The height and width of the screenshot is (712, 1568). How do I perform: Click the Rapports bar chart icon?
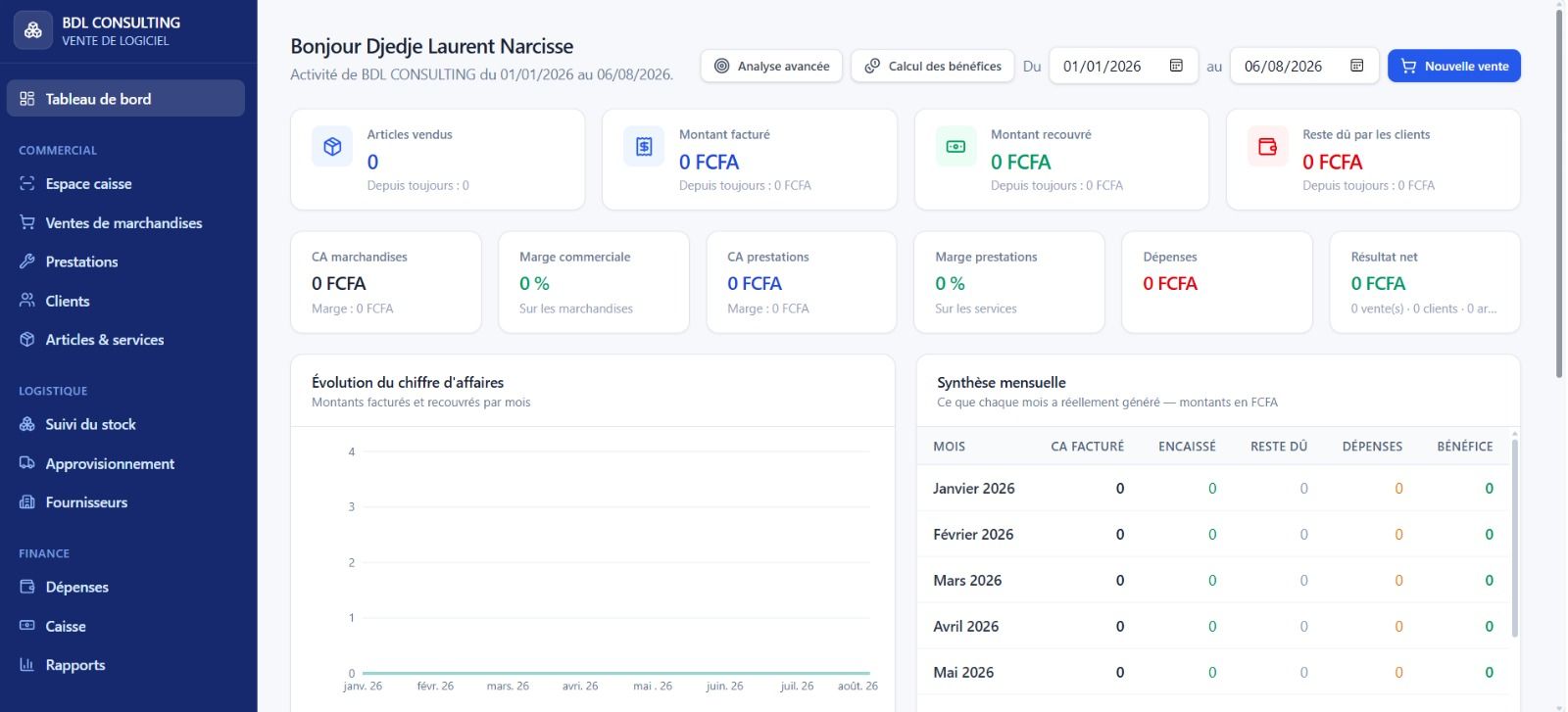pyautogui.click(x=27, y=665)
